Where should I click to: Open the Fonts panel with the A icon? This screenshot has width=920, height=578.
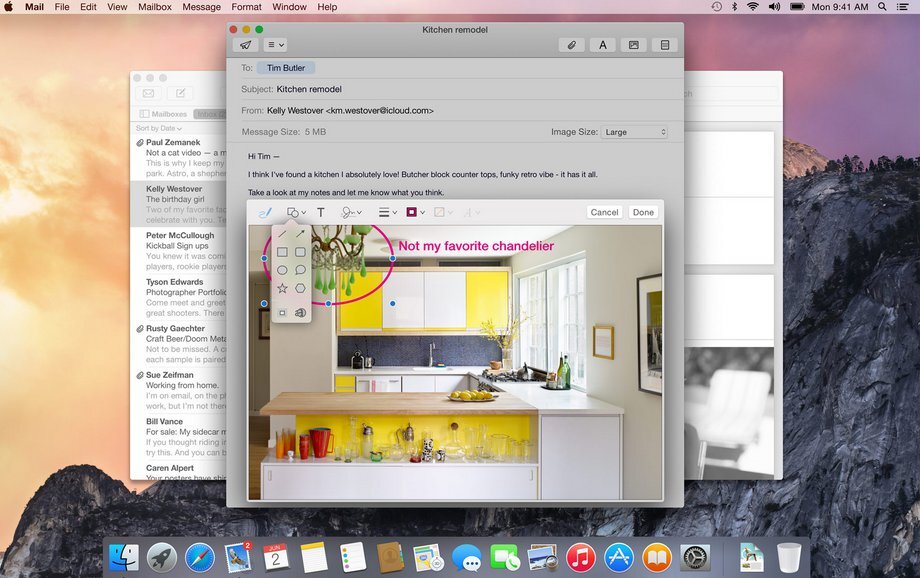601,45
